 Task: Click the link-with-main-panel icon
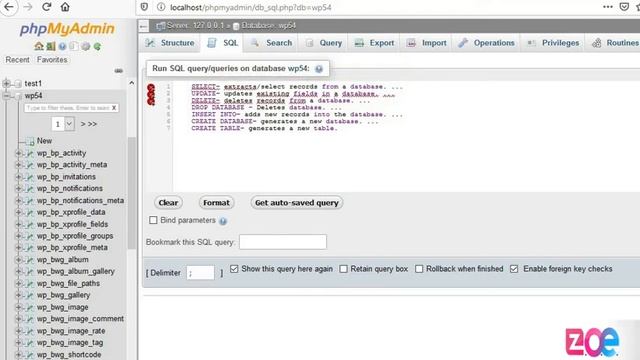(x=118, y=71)
